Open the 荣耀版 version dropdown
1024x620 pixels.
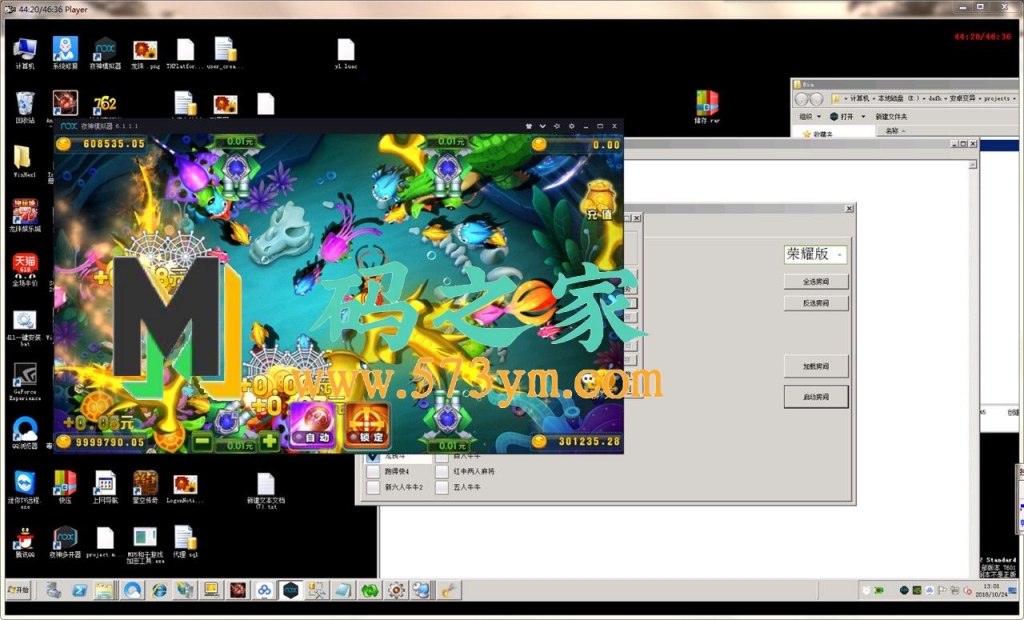816,255
